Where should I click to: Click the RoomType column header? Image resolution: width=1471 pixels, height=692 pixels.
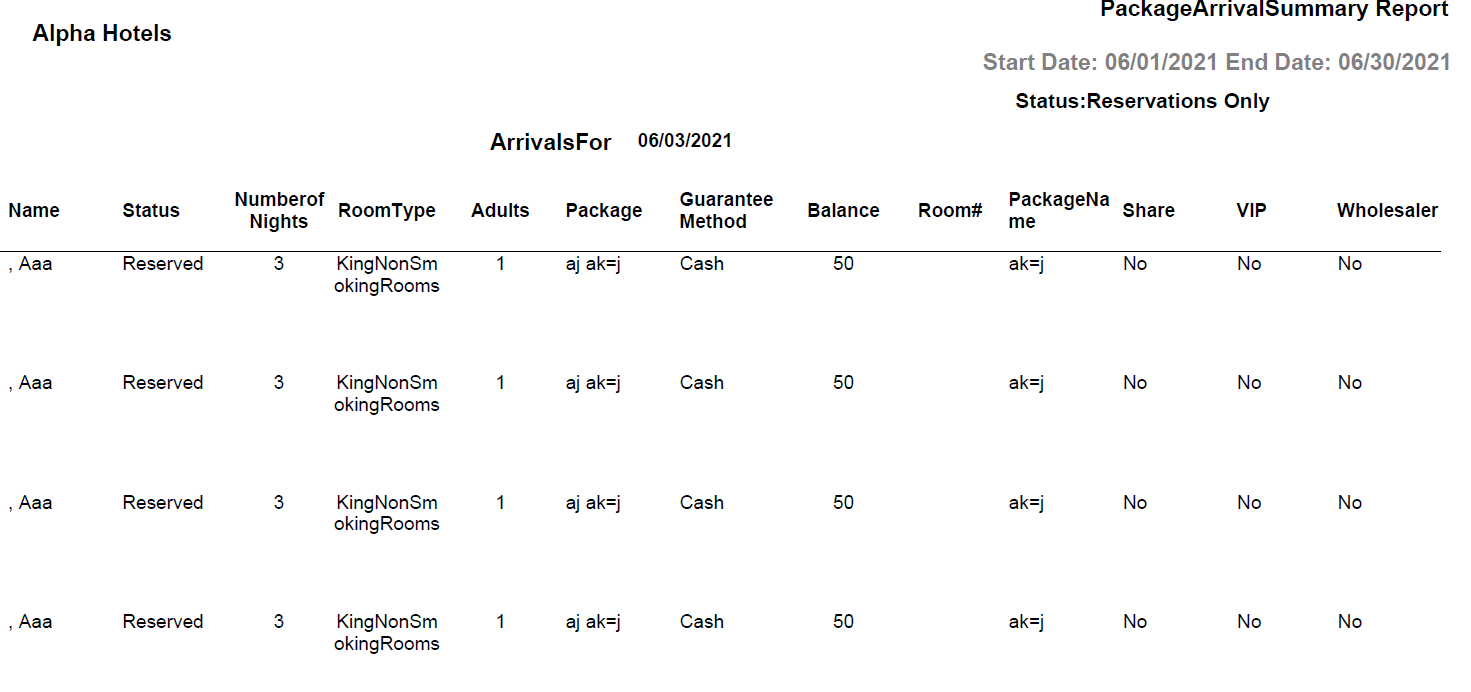point(387,211)
